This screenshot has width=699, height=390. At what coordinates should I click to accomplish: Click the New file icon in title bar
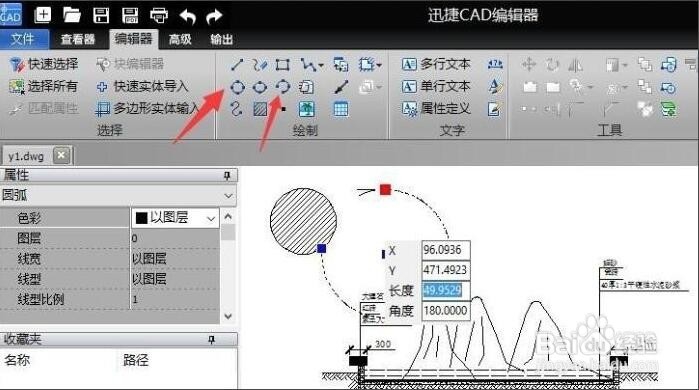point(43,15)
